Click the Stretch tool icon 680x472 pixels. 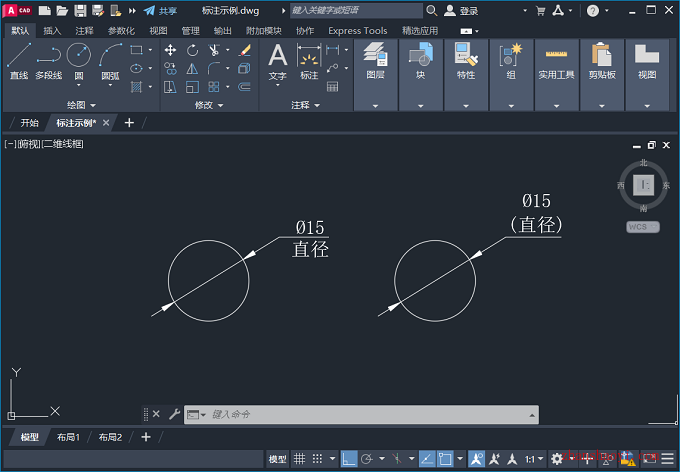click(x=170, y=87)
